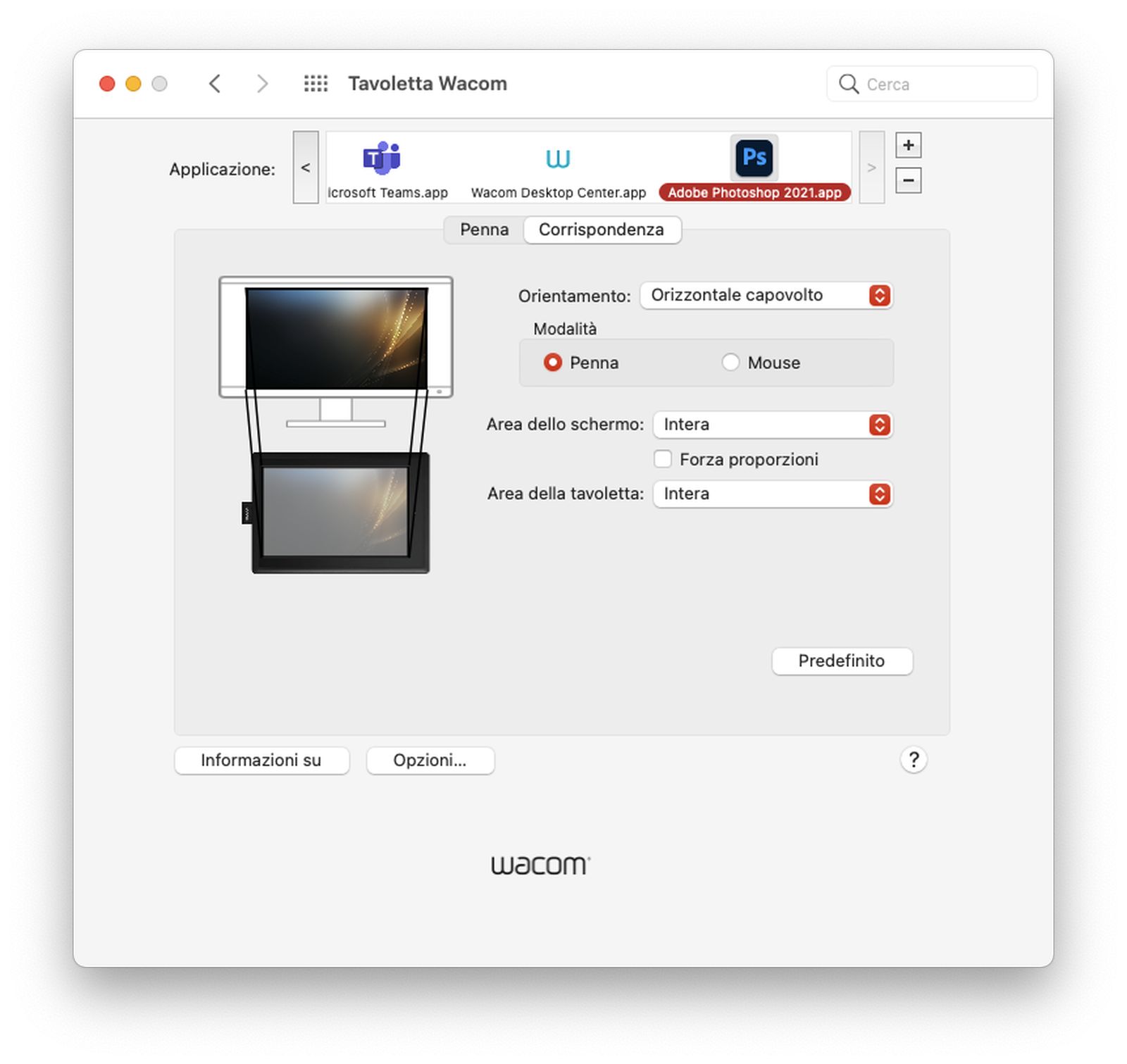Go back with the toolbar chevron

tap(216, 84)
